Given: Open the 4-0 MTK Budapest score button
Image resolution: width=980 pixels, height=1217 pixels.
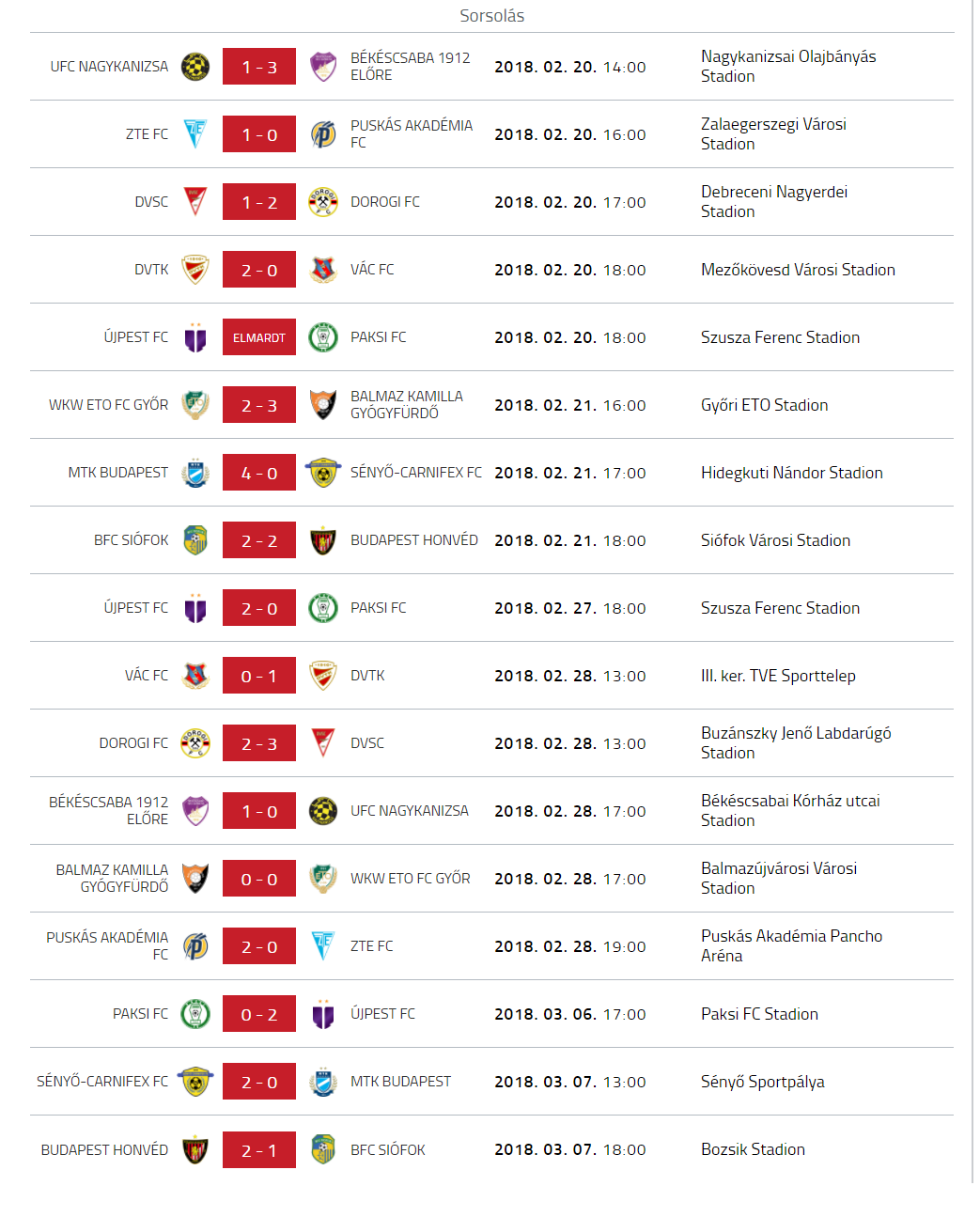Looking at the screenshot, I should 259,473.
